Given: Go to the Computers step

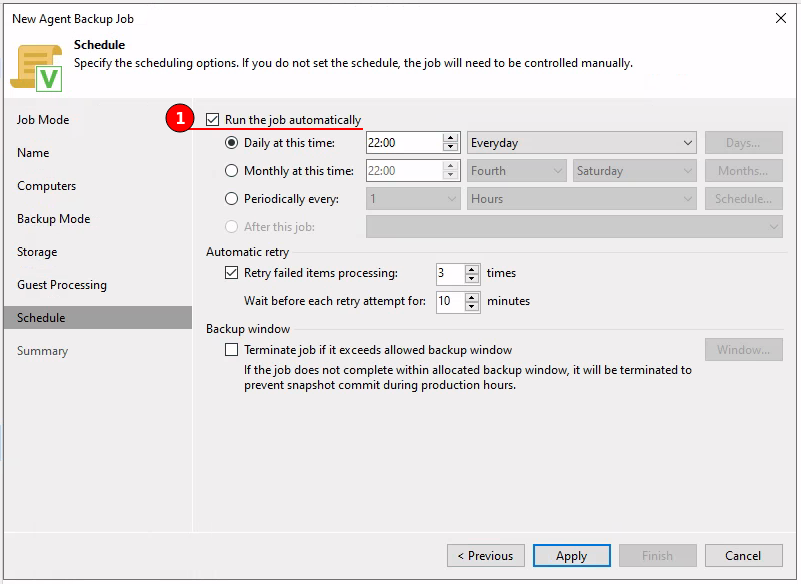Looking at the screenshot, I should (x=46, y=186).
